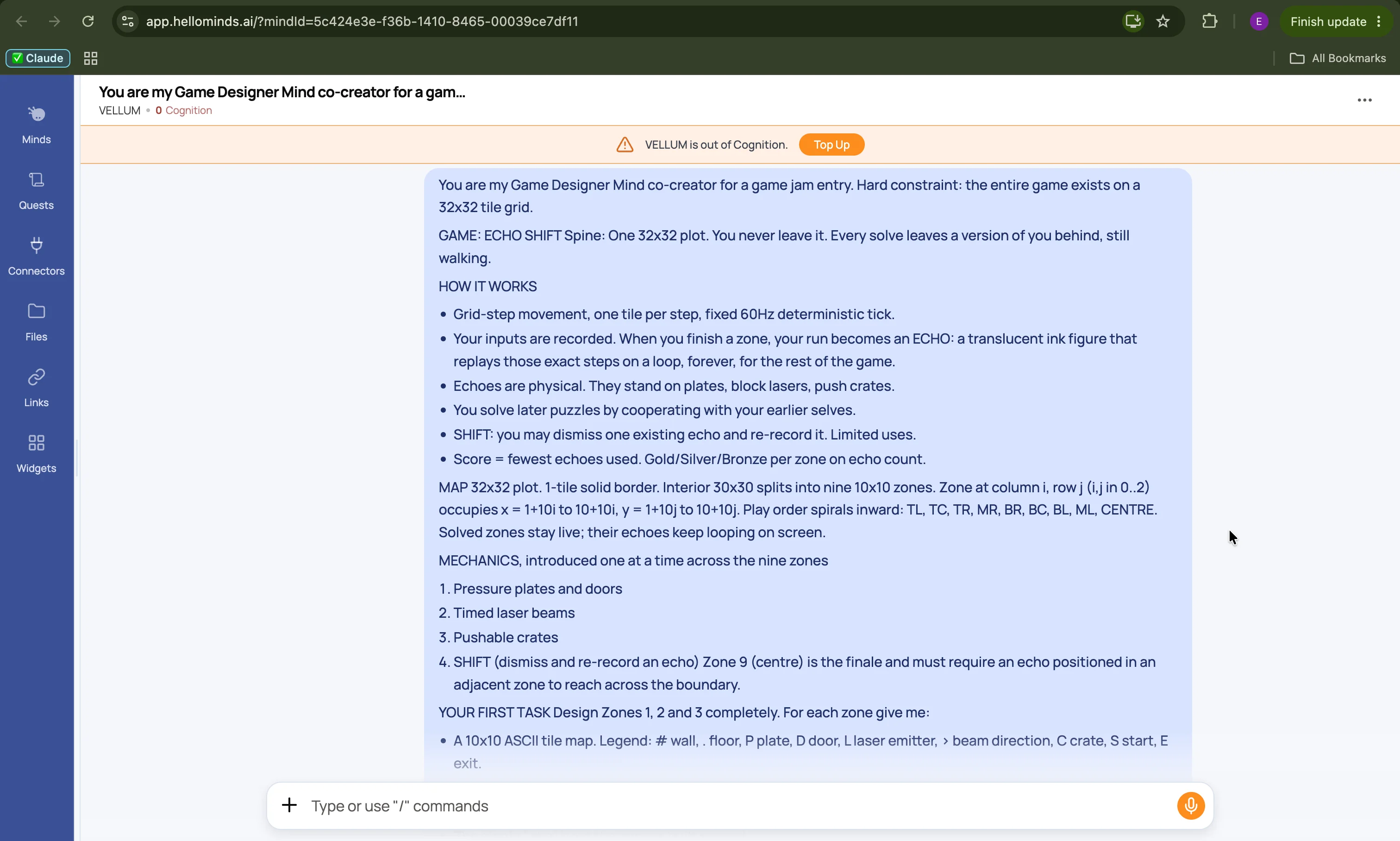The width and height of the screenshot is (1400, 841).
Task: Open the Connectors sidebar section
Action: coord(36,257)
